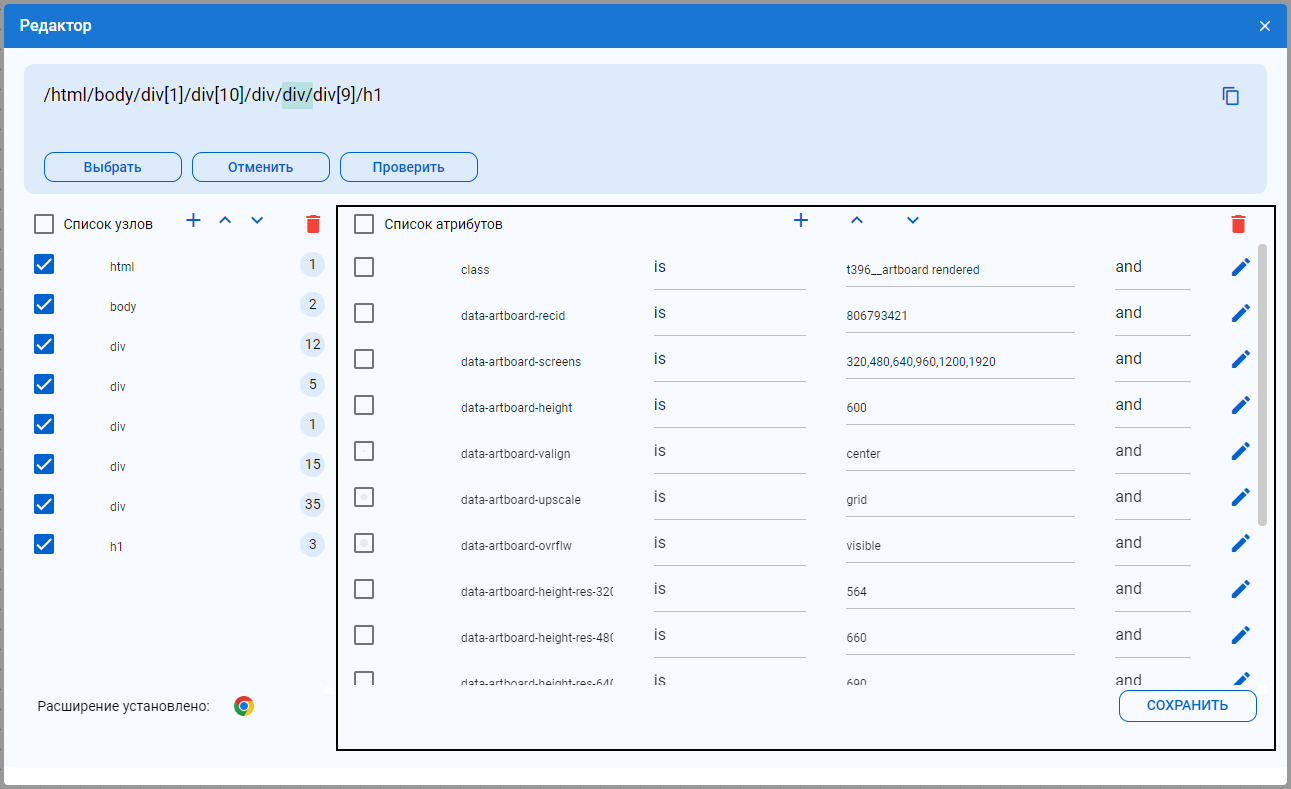Select the h1 node label

[116, 547]
